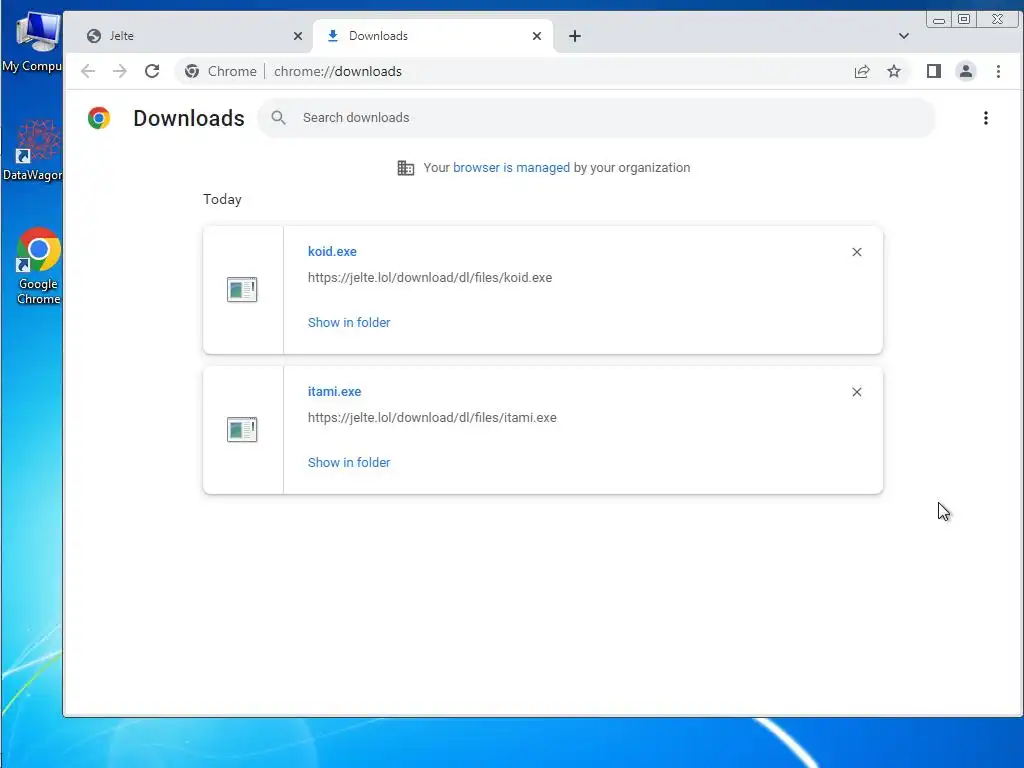Screen dimensions: 1024x768
Task: Remove koid.exe from the downloads list
Action: (x=857, y=252)
